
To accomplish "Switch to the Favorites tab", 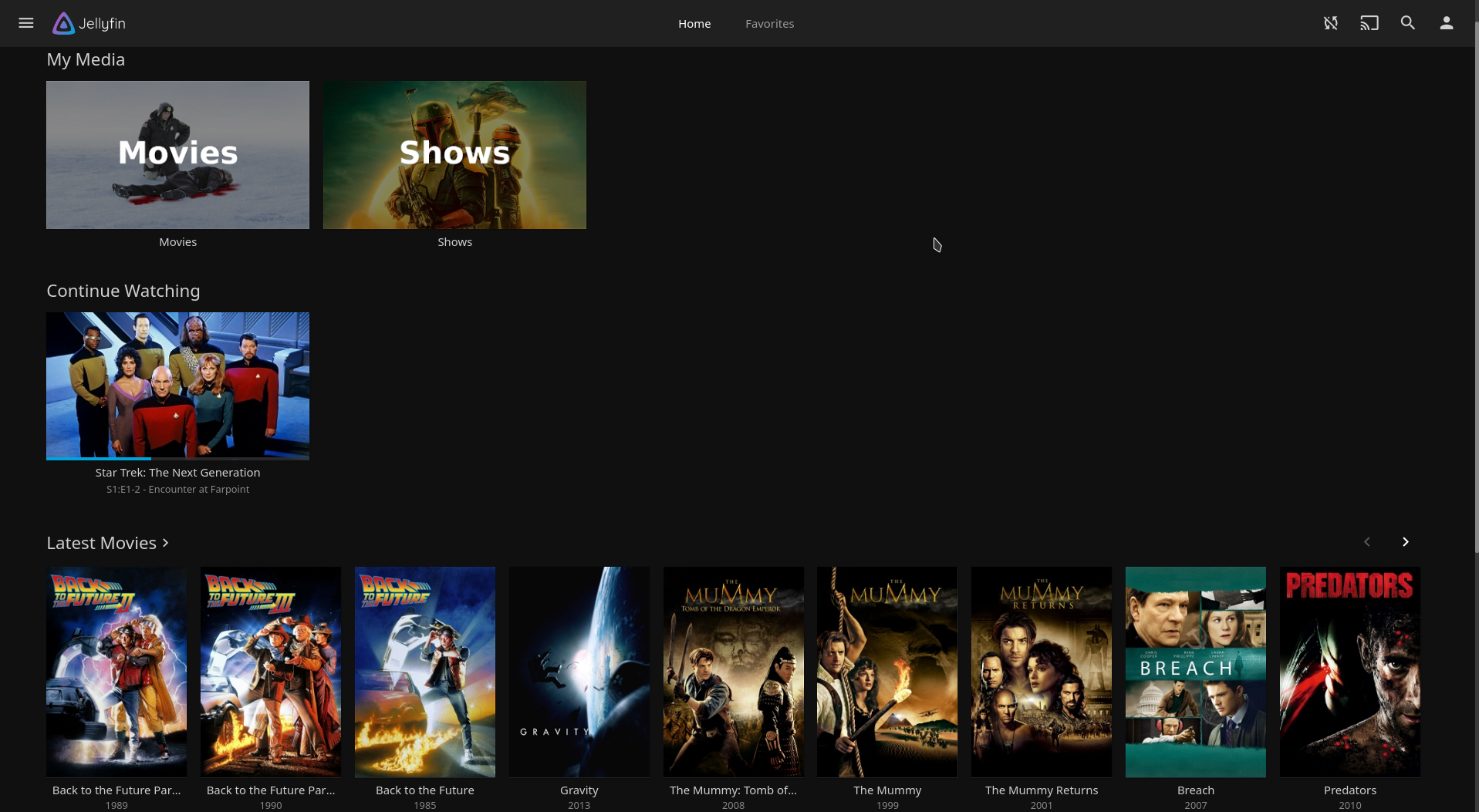I will [x=769, y=24].
